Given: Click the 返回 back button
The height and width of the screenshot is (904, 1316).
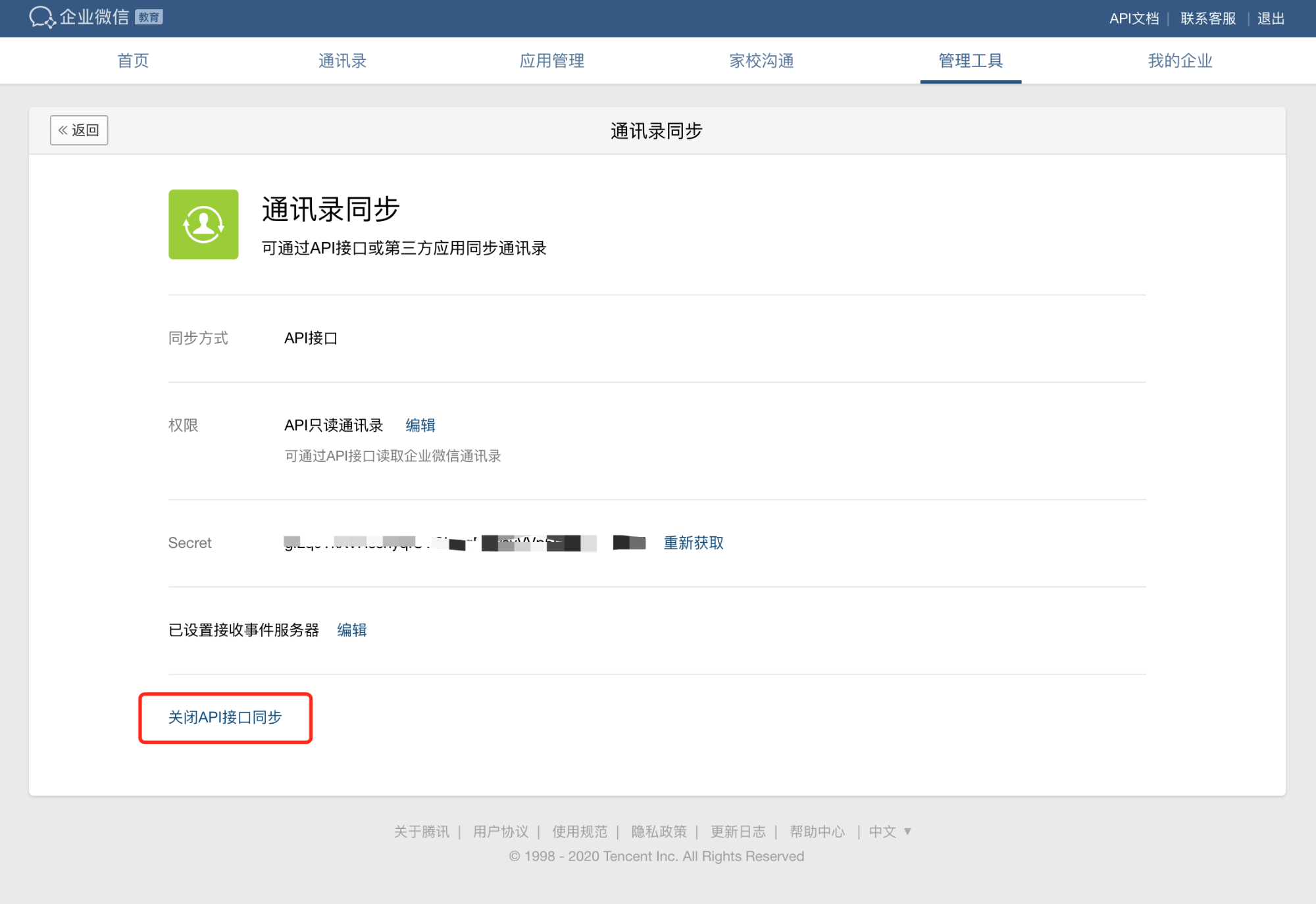Looking at the screenshot, I should point(79,130).
